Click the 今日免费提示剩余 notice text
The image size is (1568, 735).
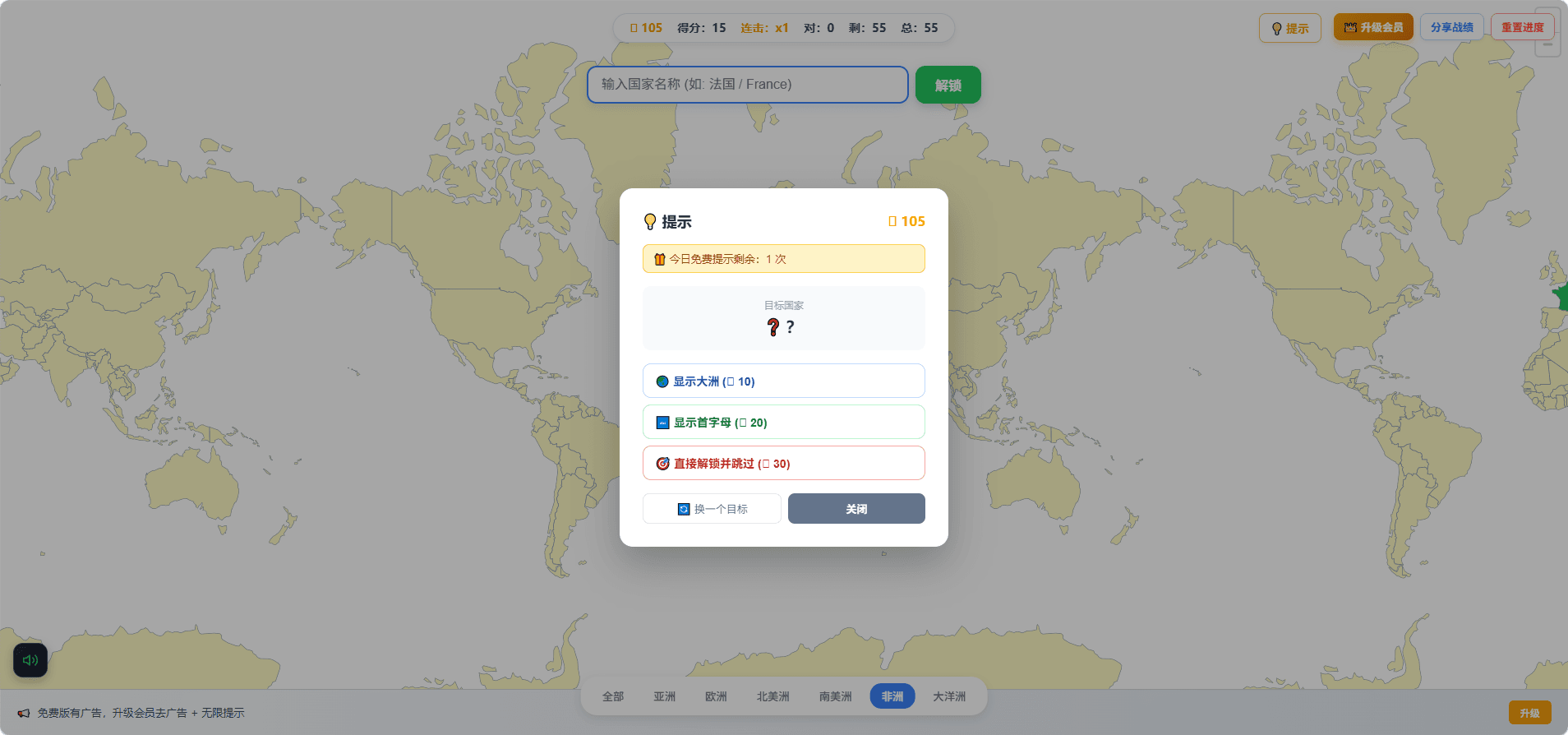pos(727,259)
